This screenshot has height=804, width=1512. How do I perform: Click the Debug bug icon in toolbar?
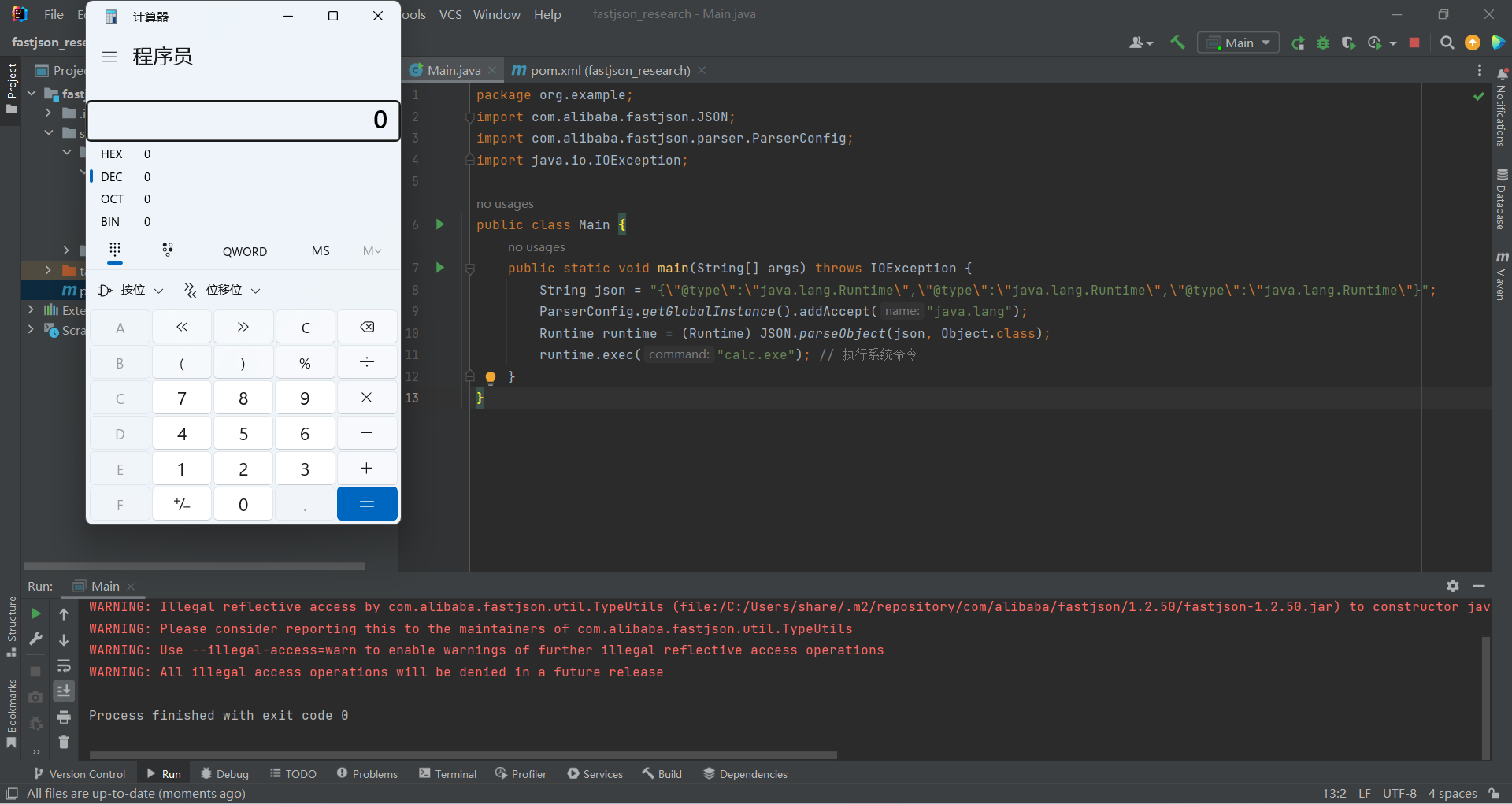point(1323,43)
